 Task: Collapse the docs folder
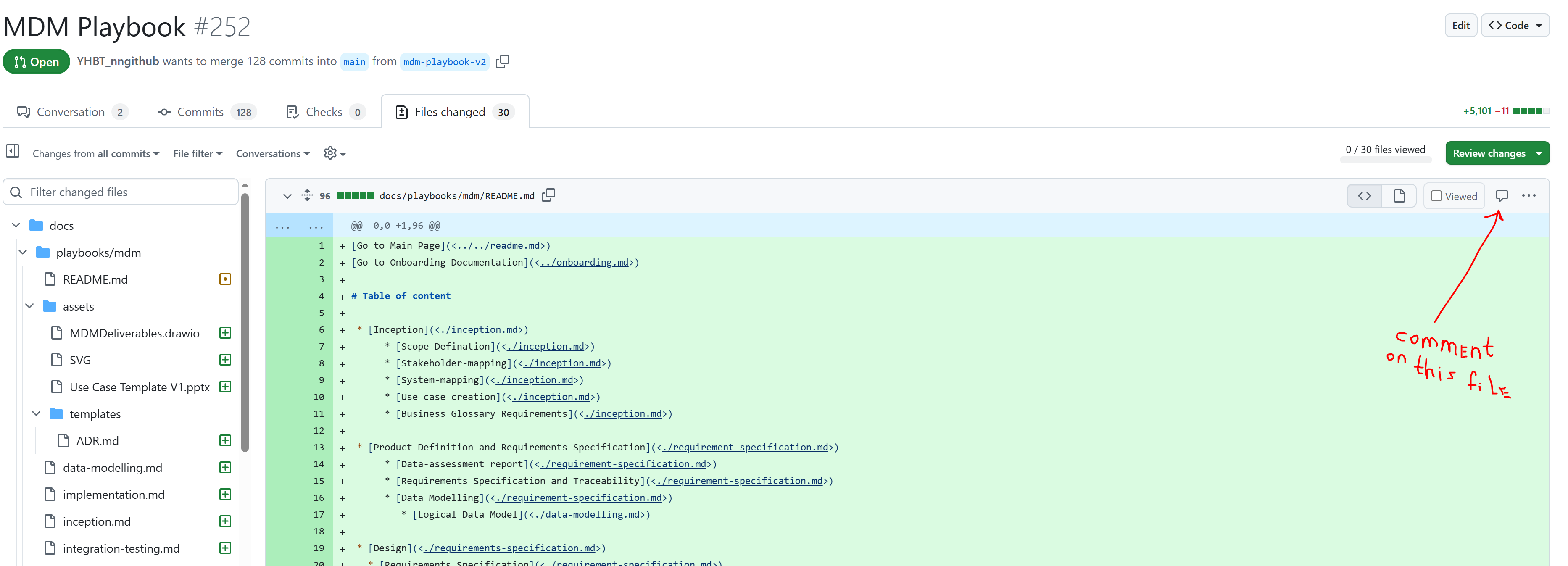click(16, 225)
